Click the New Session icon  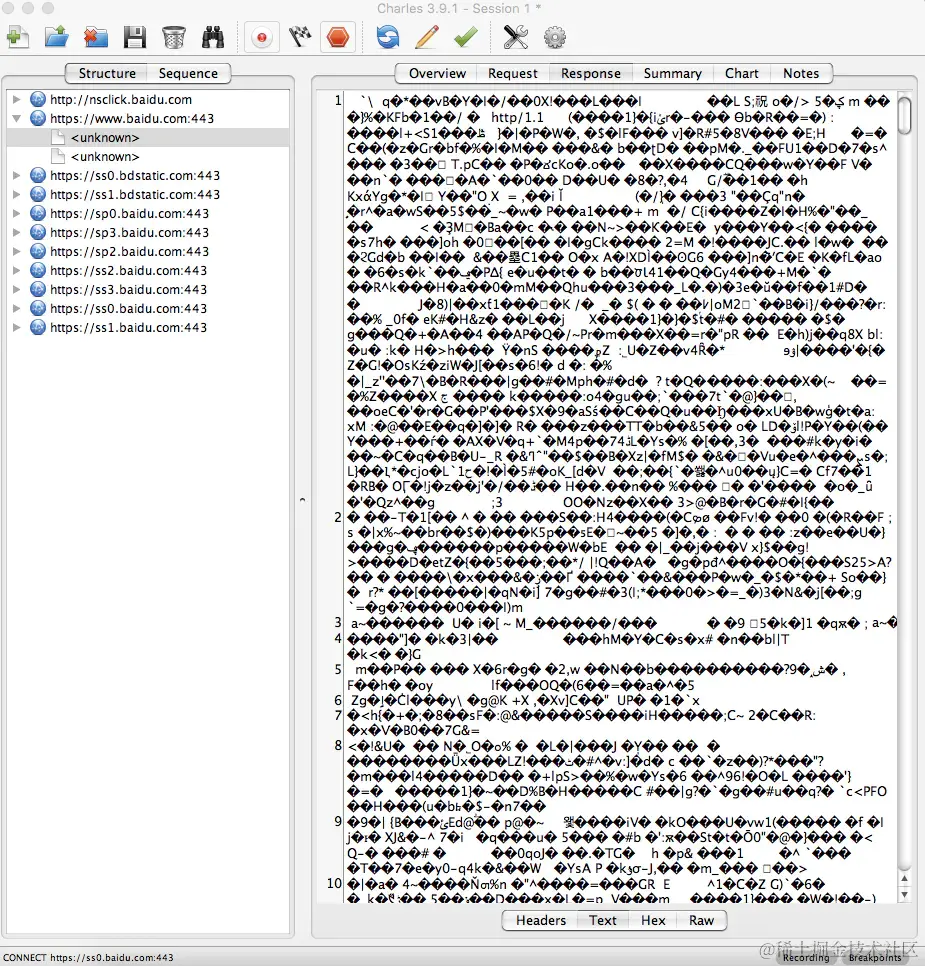point(18,37)
